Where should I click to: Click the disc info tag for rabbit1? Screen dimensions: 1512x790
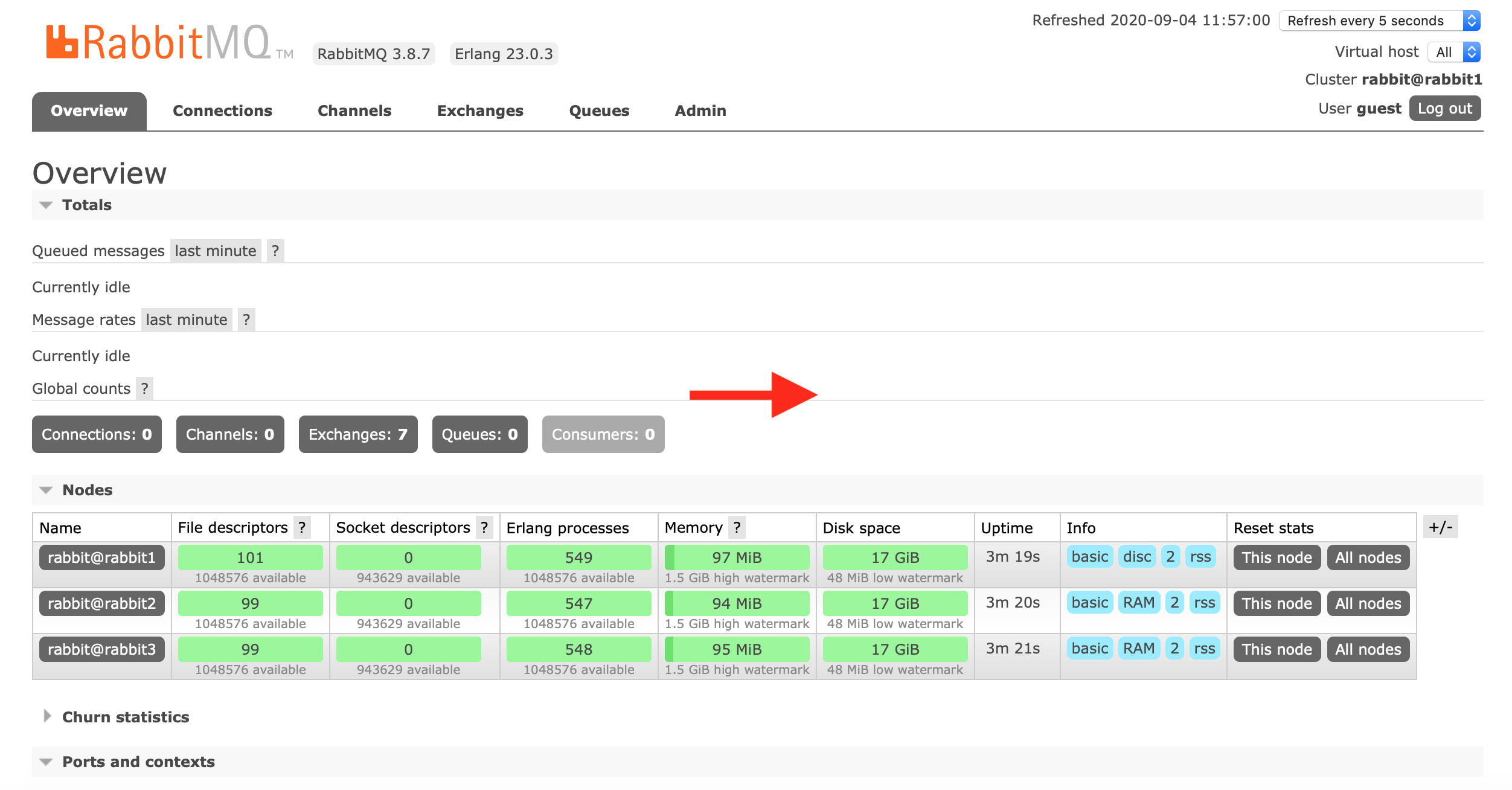coord(1137,556)
